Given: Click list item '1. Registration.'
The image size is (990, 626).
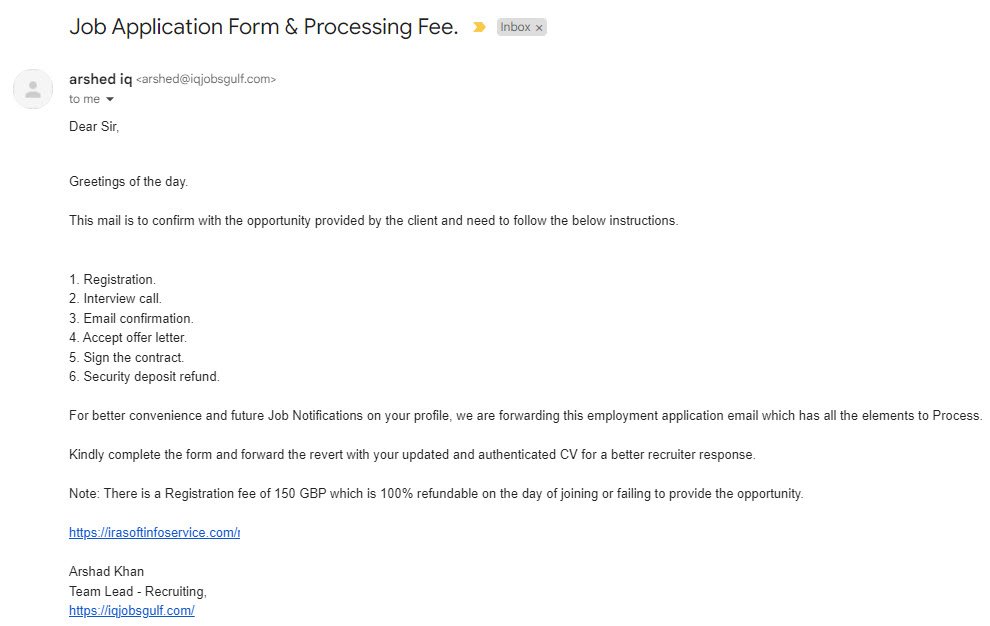Looking at the screenshot, I should [112, 280].
